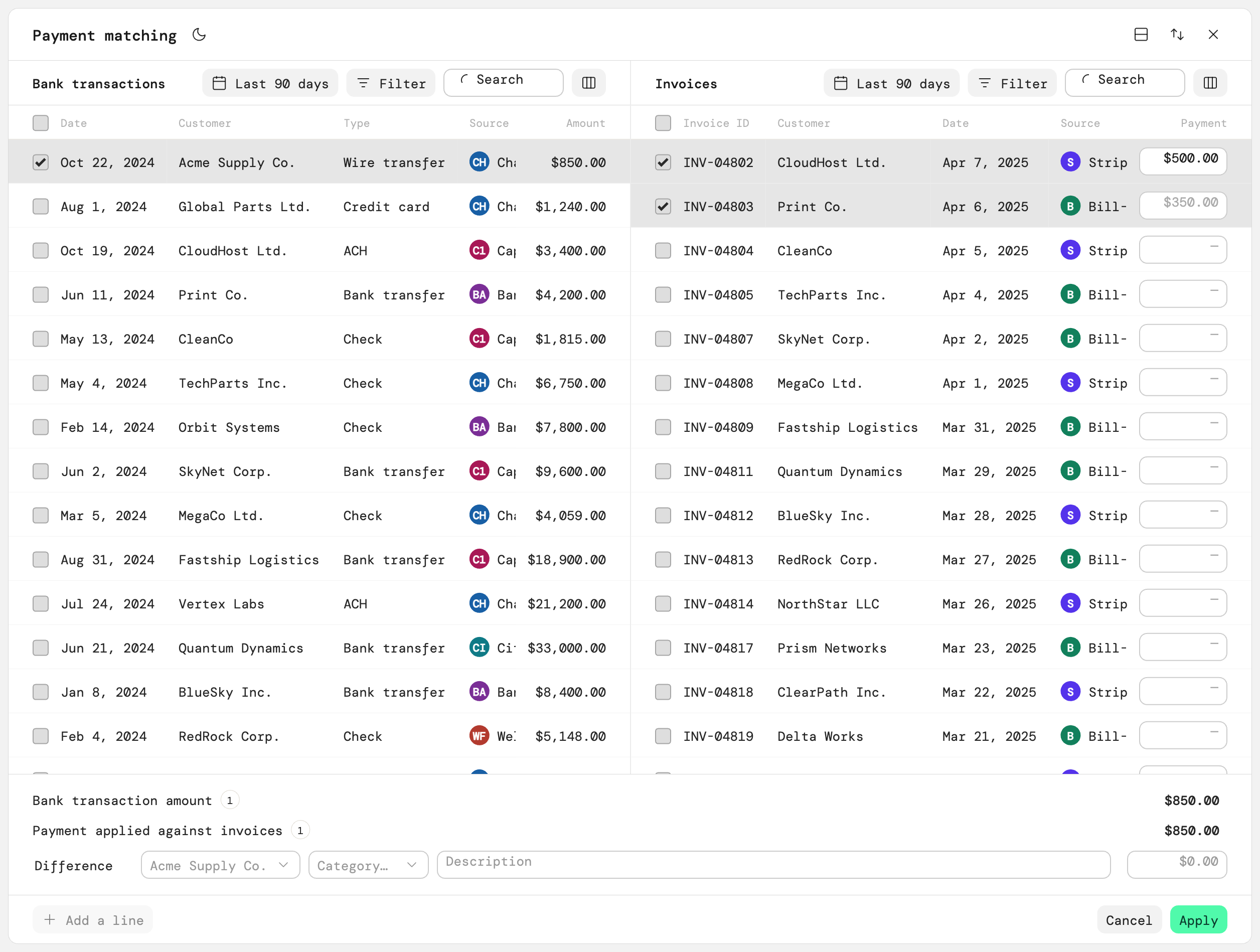The image size is (1260, 952).
Task: Click the split layout view icon
Action: click(x=1141, y=35)
